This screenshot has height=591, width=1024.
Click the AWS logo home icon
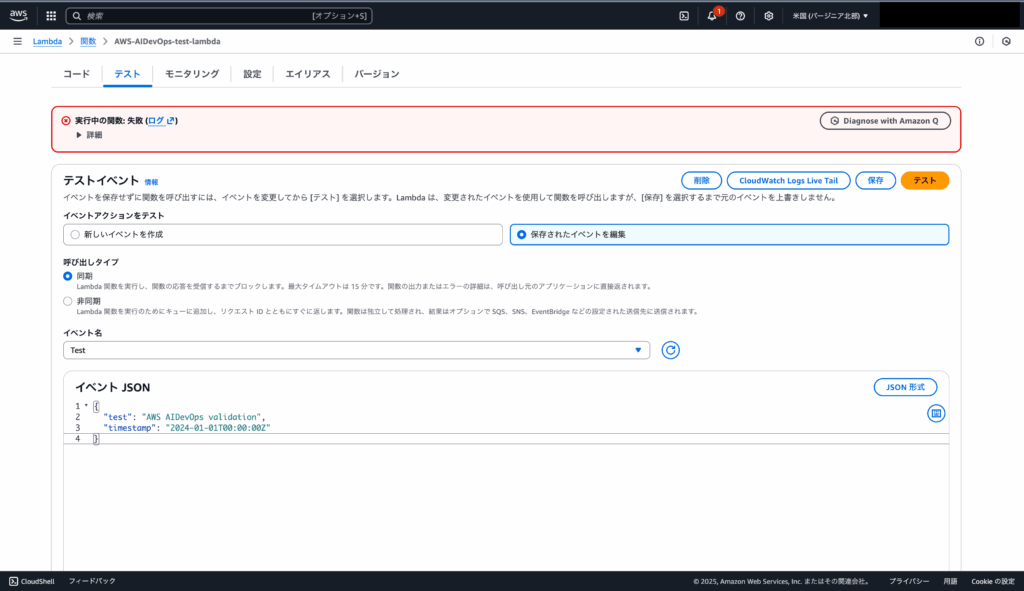pyautogui.click(x=19, y=16)
